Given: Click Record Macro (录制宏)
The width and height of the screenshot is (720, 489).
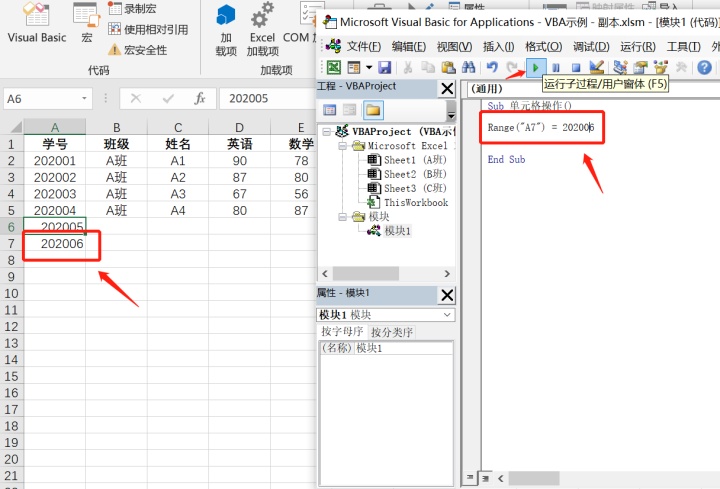Looking at the screenshot, I should tap(132, 8).
